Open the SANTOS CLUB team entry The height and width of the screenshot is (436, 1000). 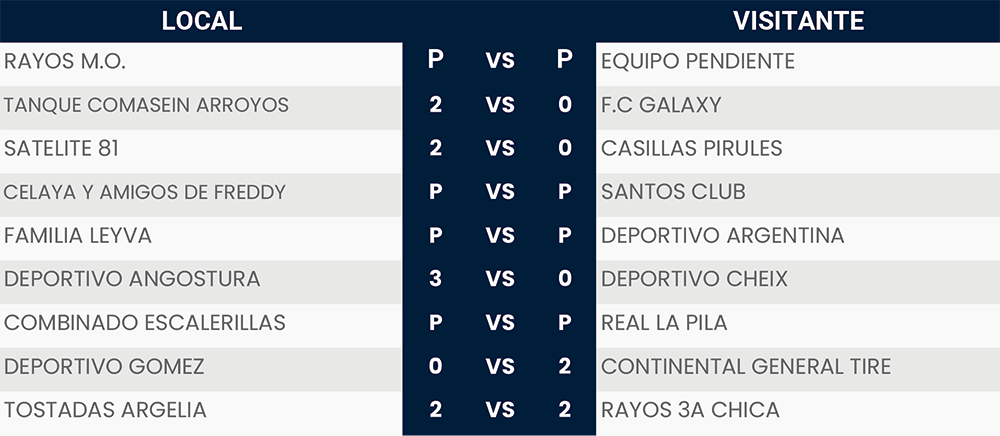pos(673,192)
